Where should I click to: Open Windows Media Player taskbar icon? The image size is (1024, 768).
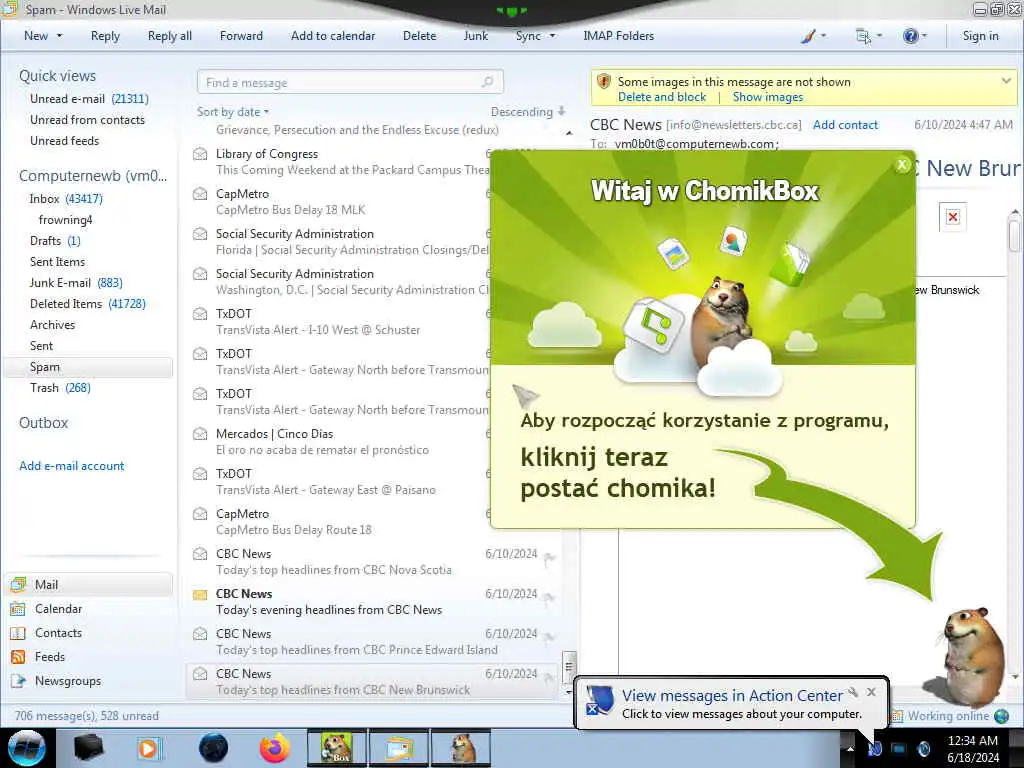(148, 748)
